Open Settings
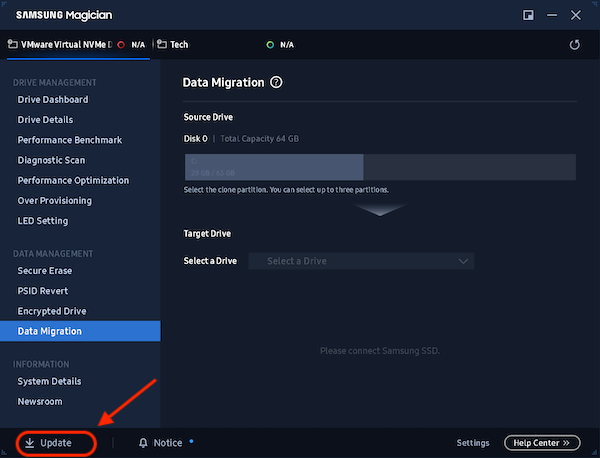This screenshot has width=600, height=458. [473, 443]
